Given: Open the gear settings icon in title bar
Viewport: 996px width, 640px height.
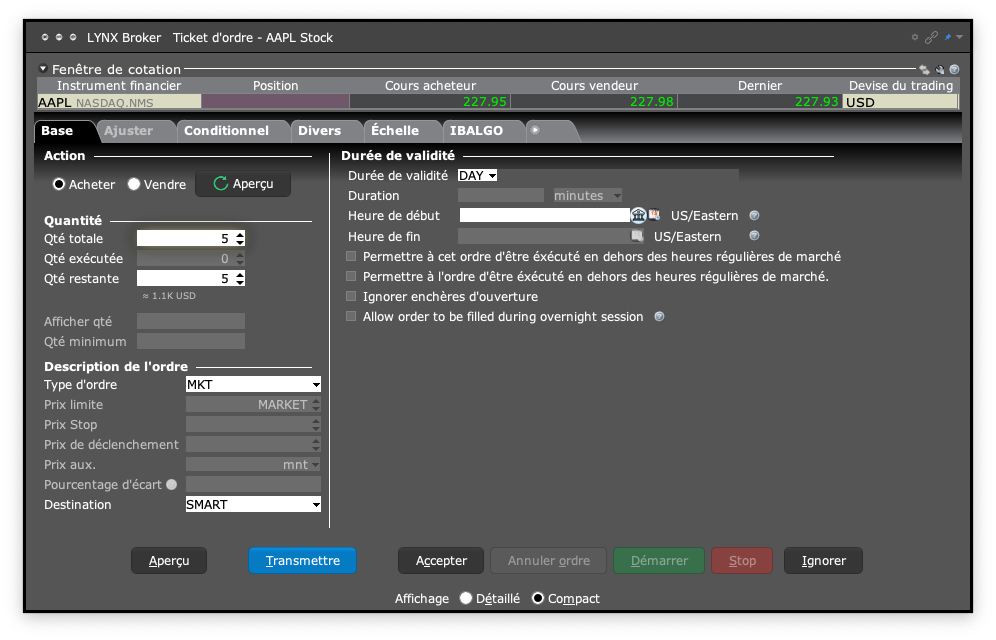Looking at the screenshot, I should [915, 37].
